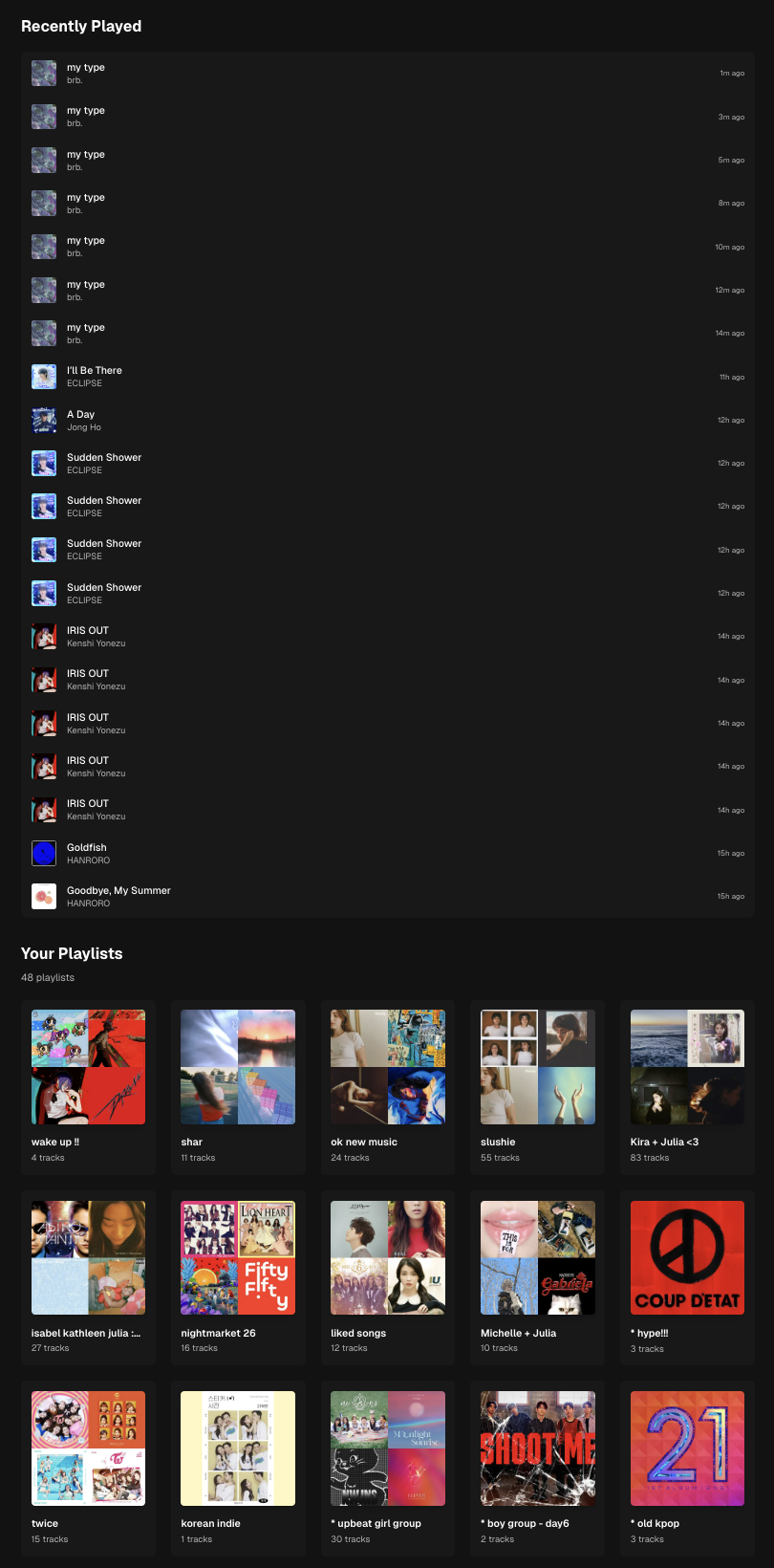
Task: Open the '* old kpop' playlist cover
Action: tap(687, 1448)
